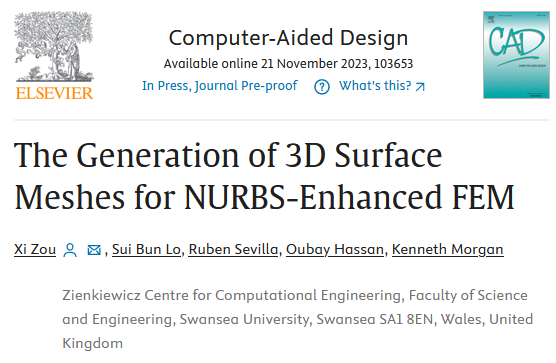Open author Kenneth Morgan's details
This screenshot has width=556, height=363.
[447, 250]
